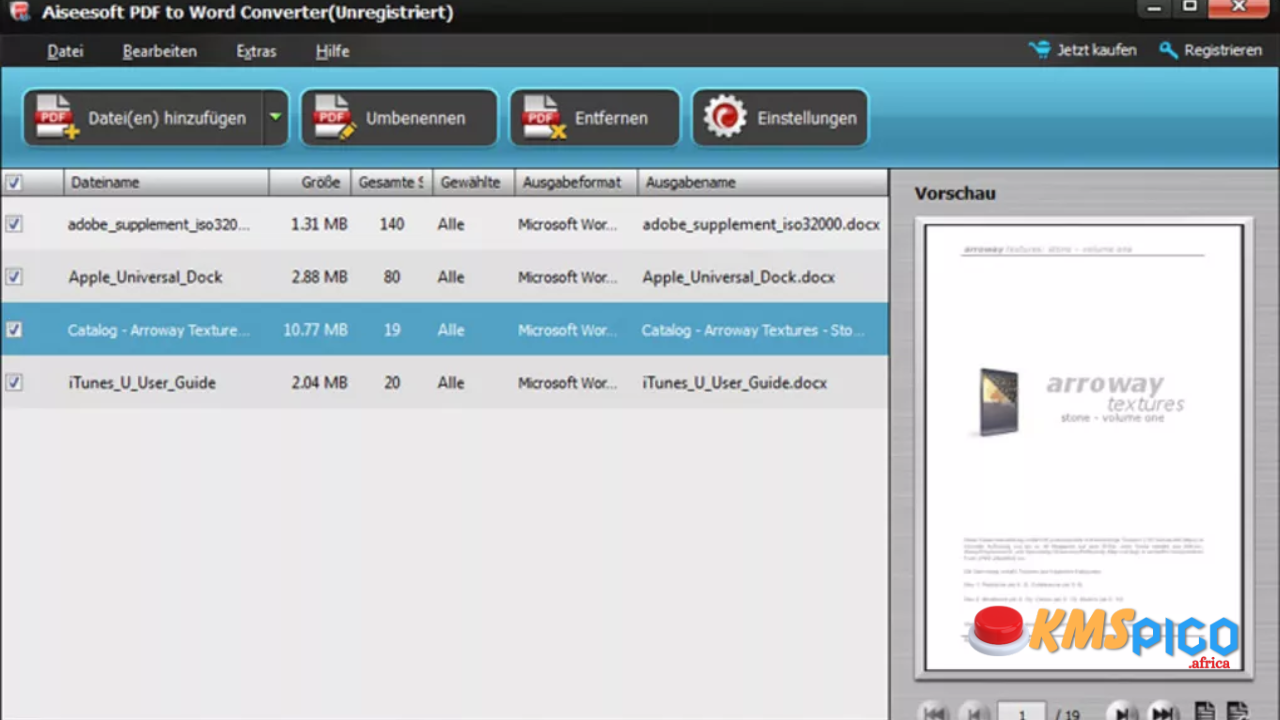The image size is (1280, 720).
Task: Click the output name adobe_supplement_iso32000.docx
Action: 761,224
